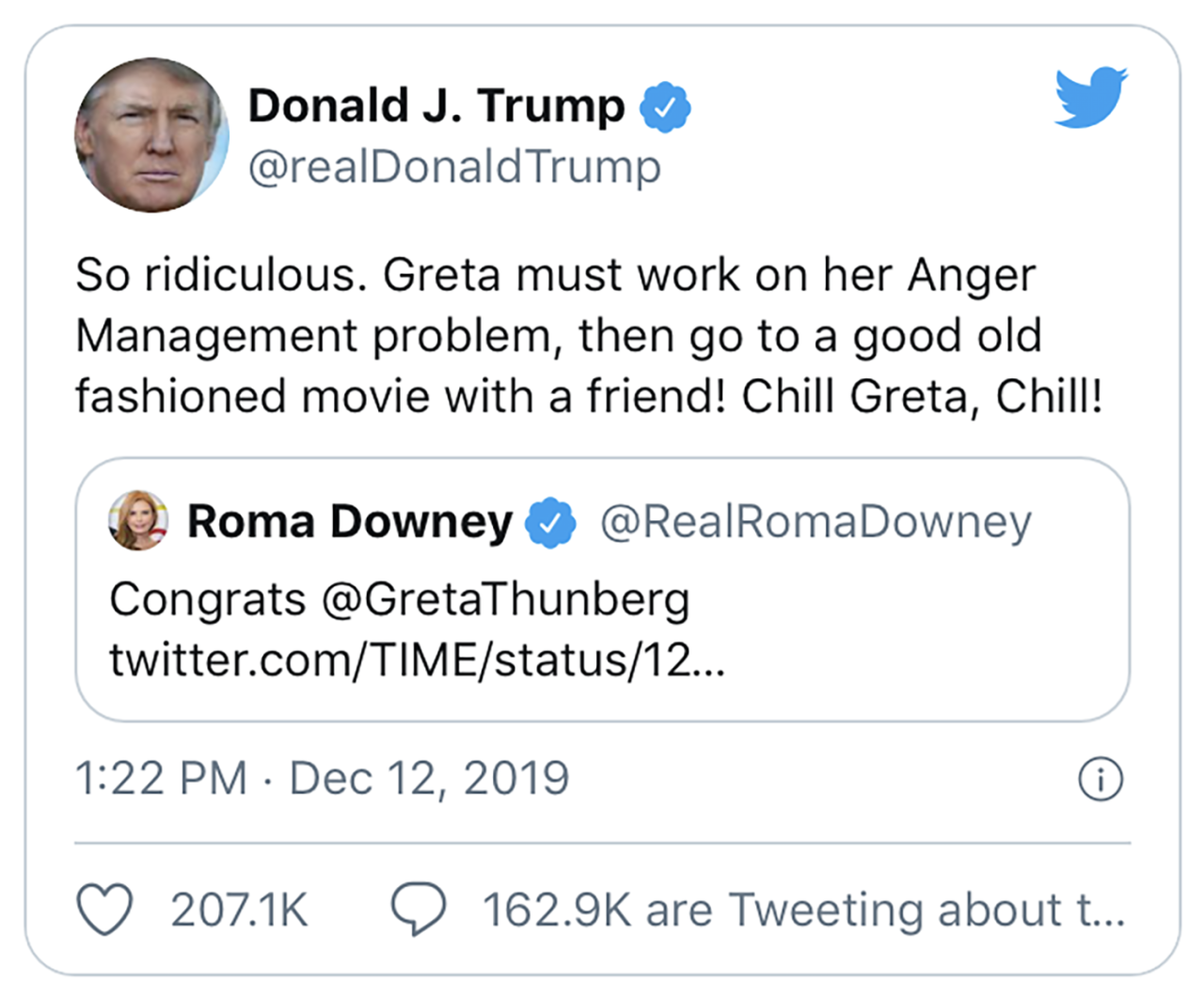
Task: Open the @RealRomaDowney handle
Action: coord(816,521)
